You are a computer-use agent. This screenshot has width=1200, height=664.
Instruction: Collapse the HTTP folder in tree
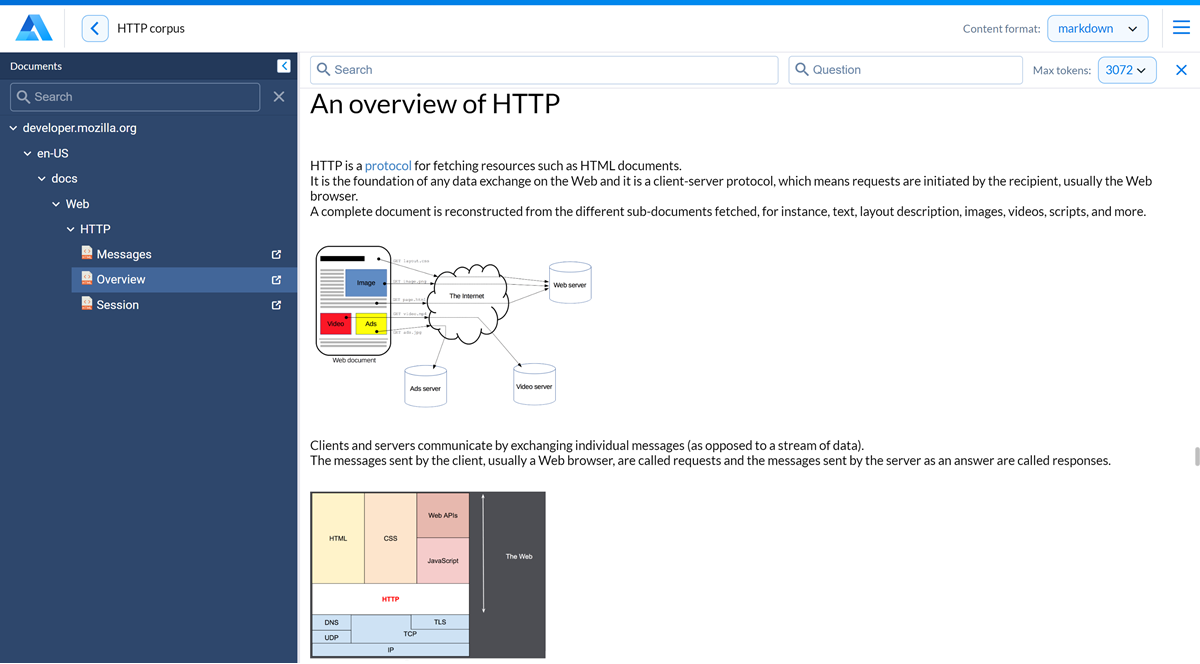[71, 229]
